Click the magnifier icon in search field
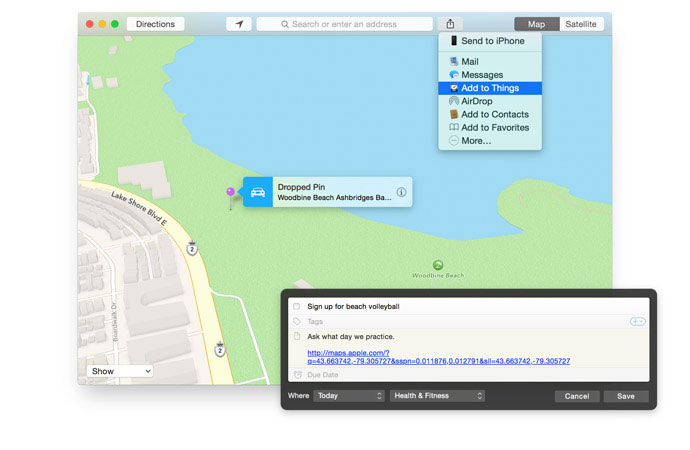Image resolution: width=690 pixels, height=450 pixels. pos(285,25)
